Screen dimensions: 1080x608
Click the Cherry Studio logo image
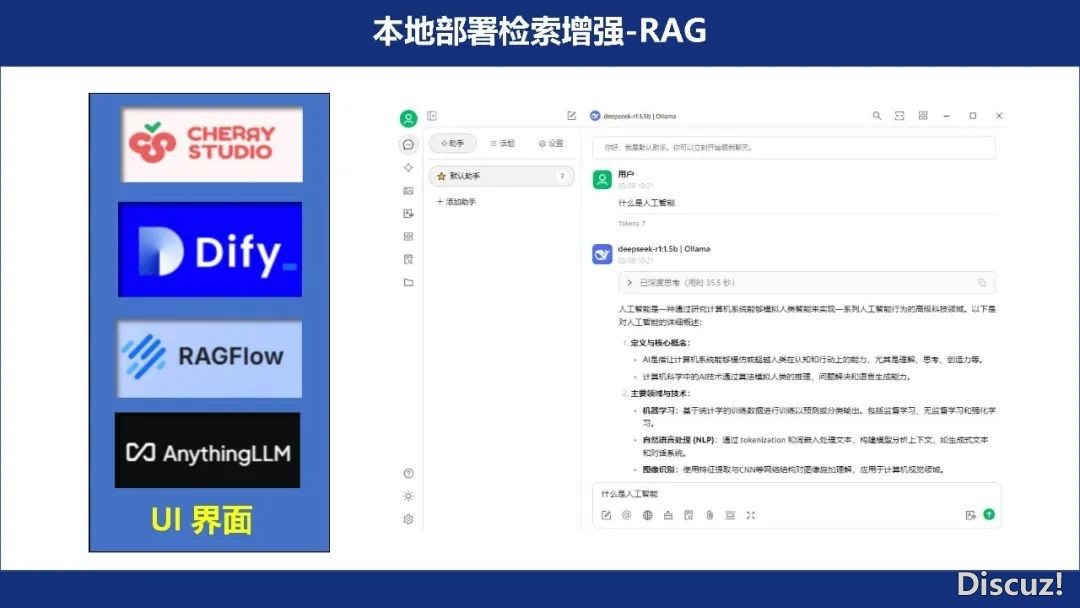pyautogui.click(x=212, y=145)
